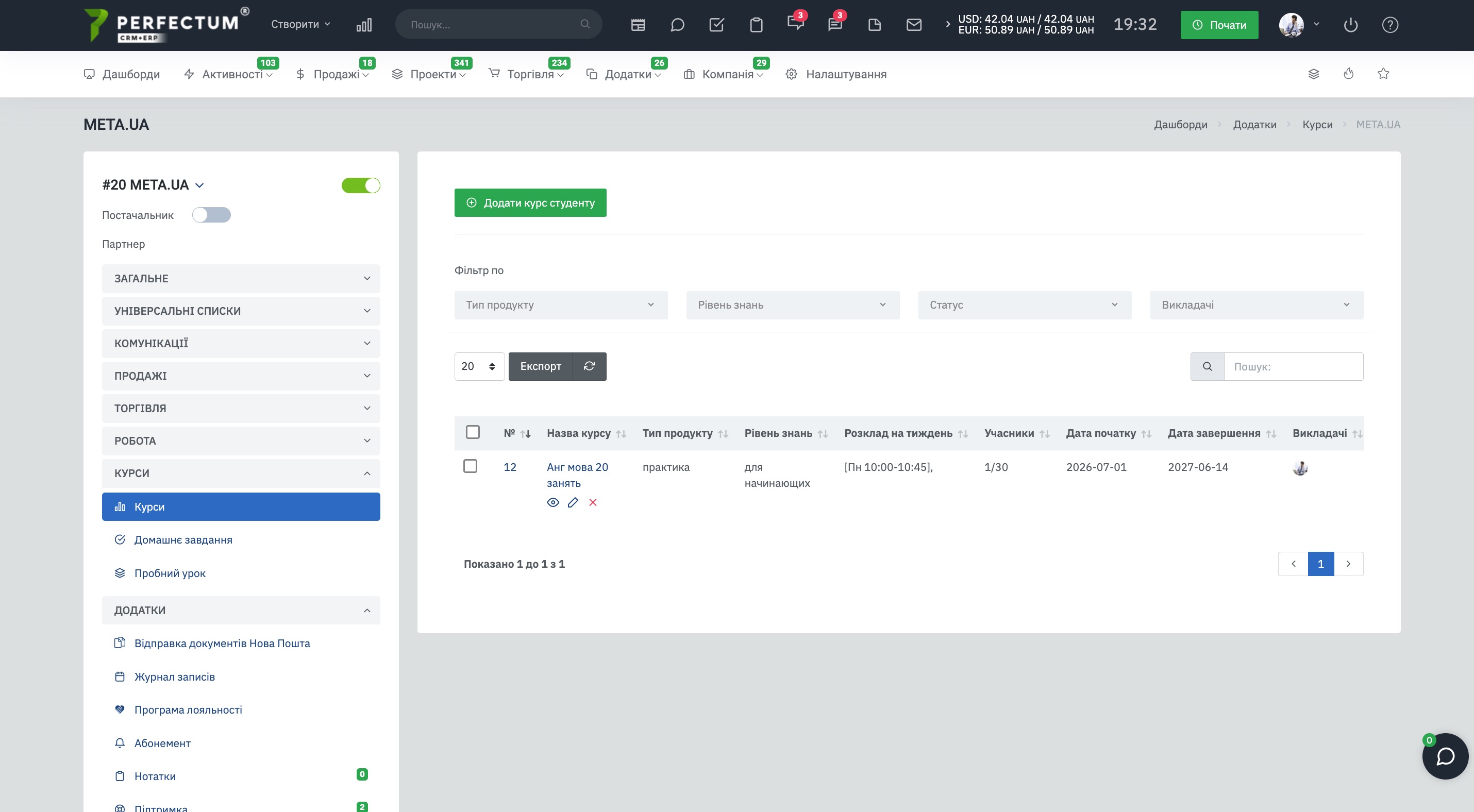The image size is (1474, 812).
Task: Change the rows-per-page selector showing 20
Action: click(x=479, y=366)
